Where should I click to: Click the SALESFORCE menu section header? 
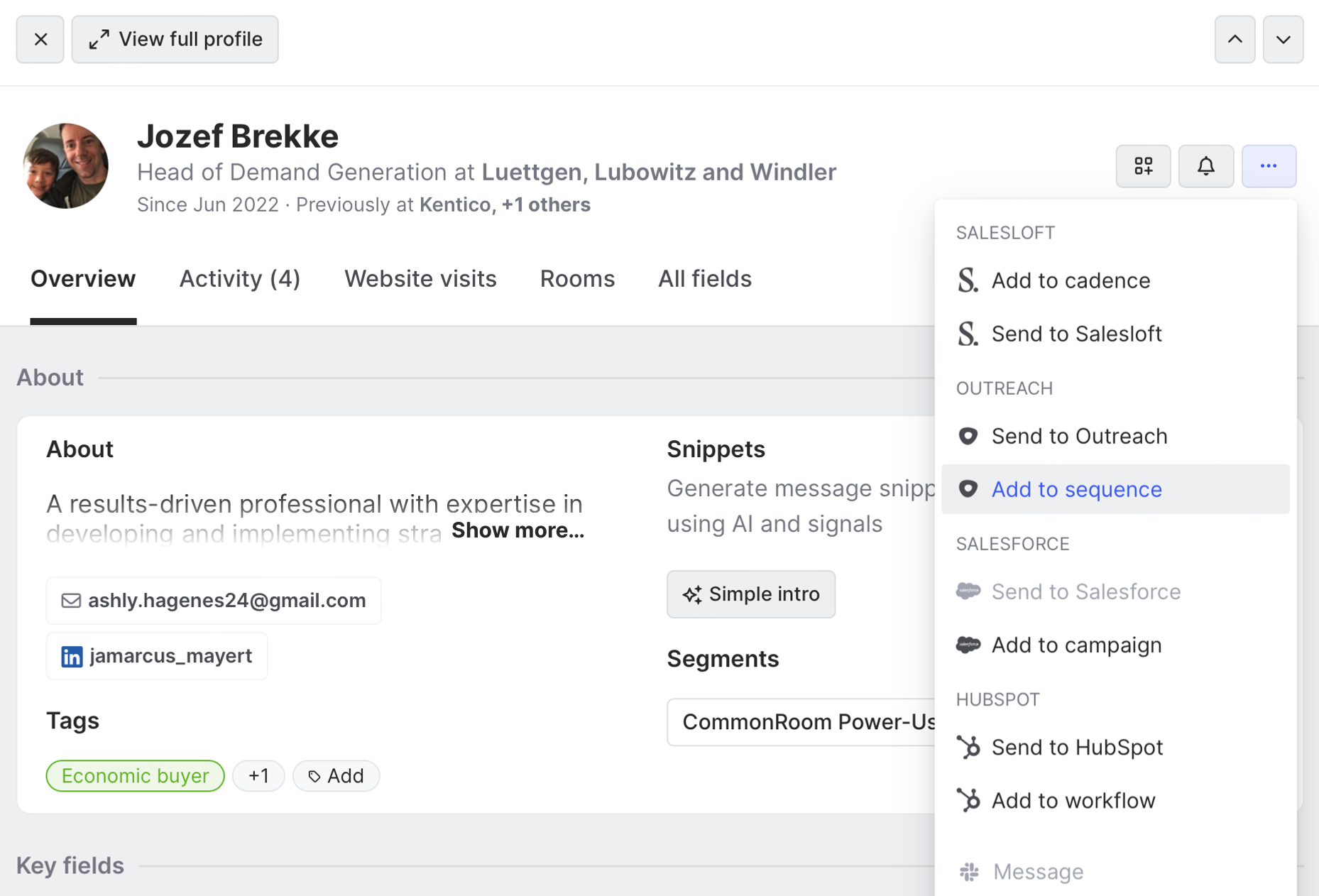pos(1013,544)
